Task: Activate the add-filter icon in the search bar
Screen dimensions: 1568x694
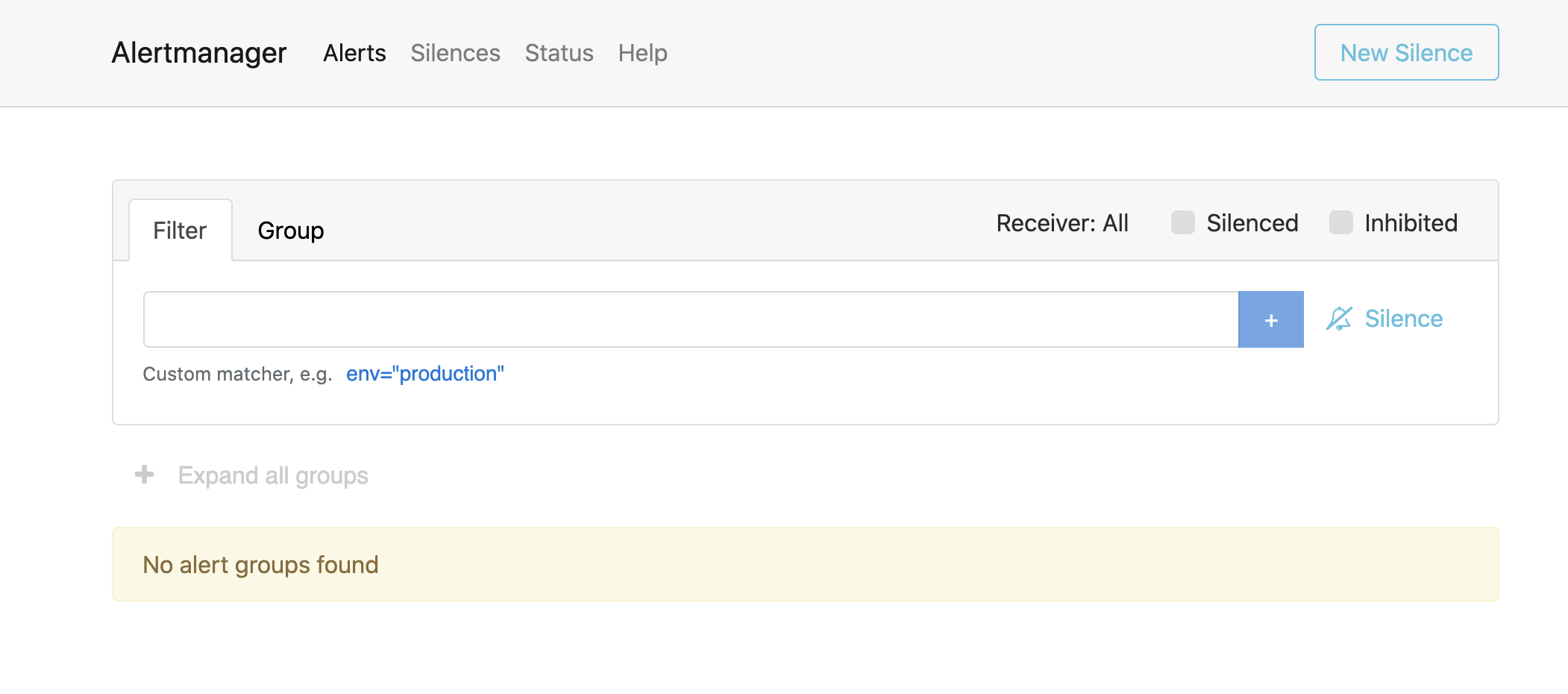Action: pyautogui.click(x=1270, y=319)
